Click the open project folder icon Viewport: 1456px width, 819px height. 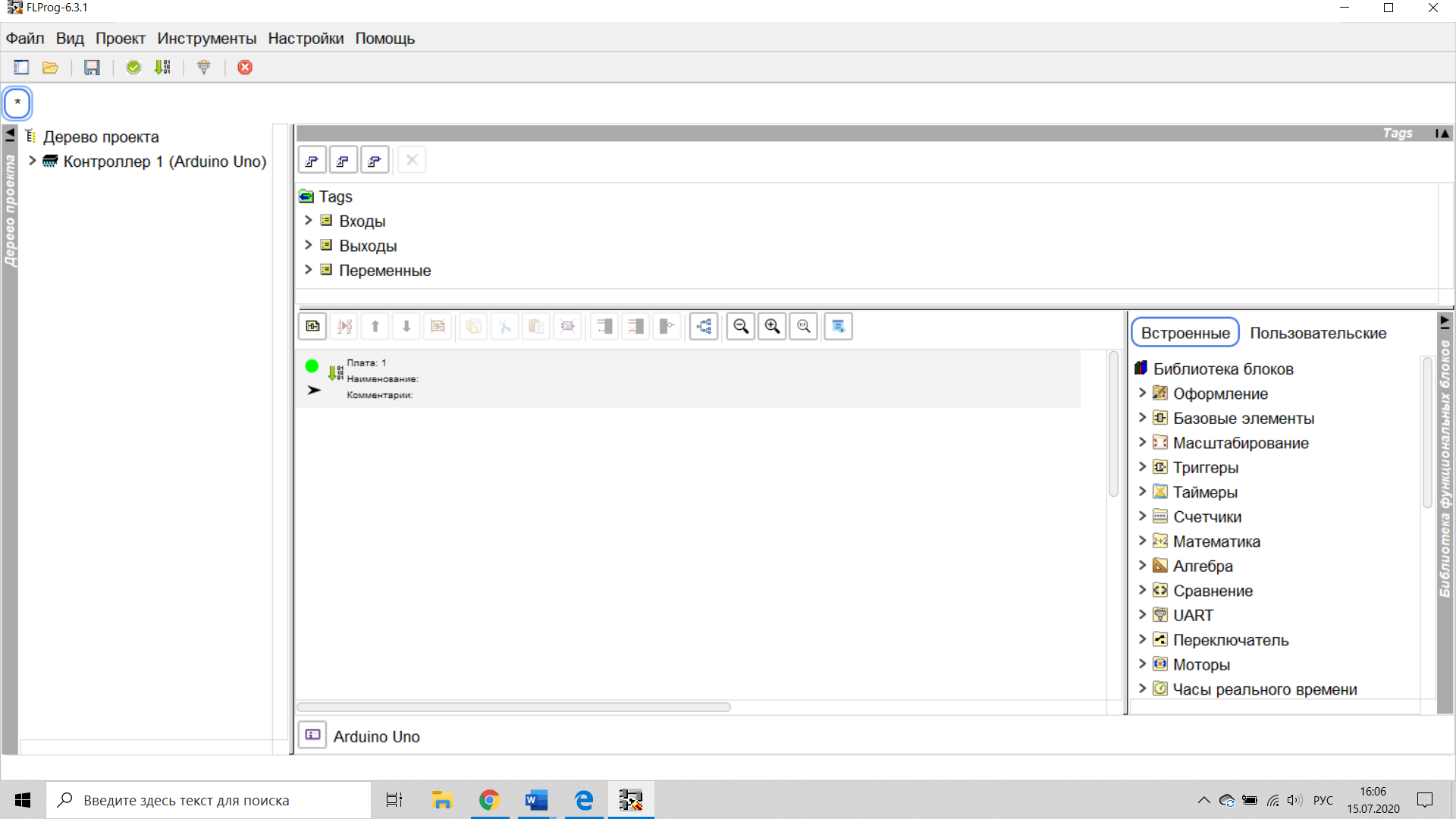tap(50, 67)
